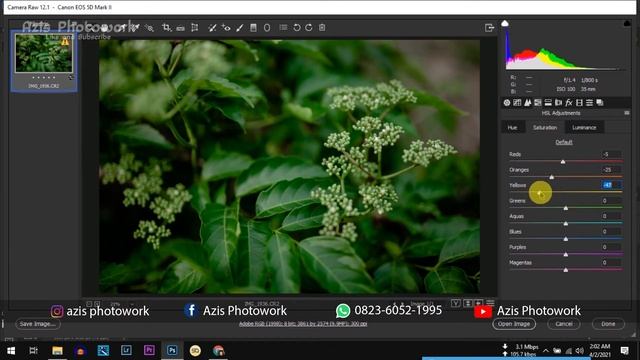Screen dimensions: 640x360
Task: Select the Transform tool
Action: point(195,28)
